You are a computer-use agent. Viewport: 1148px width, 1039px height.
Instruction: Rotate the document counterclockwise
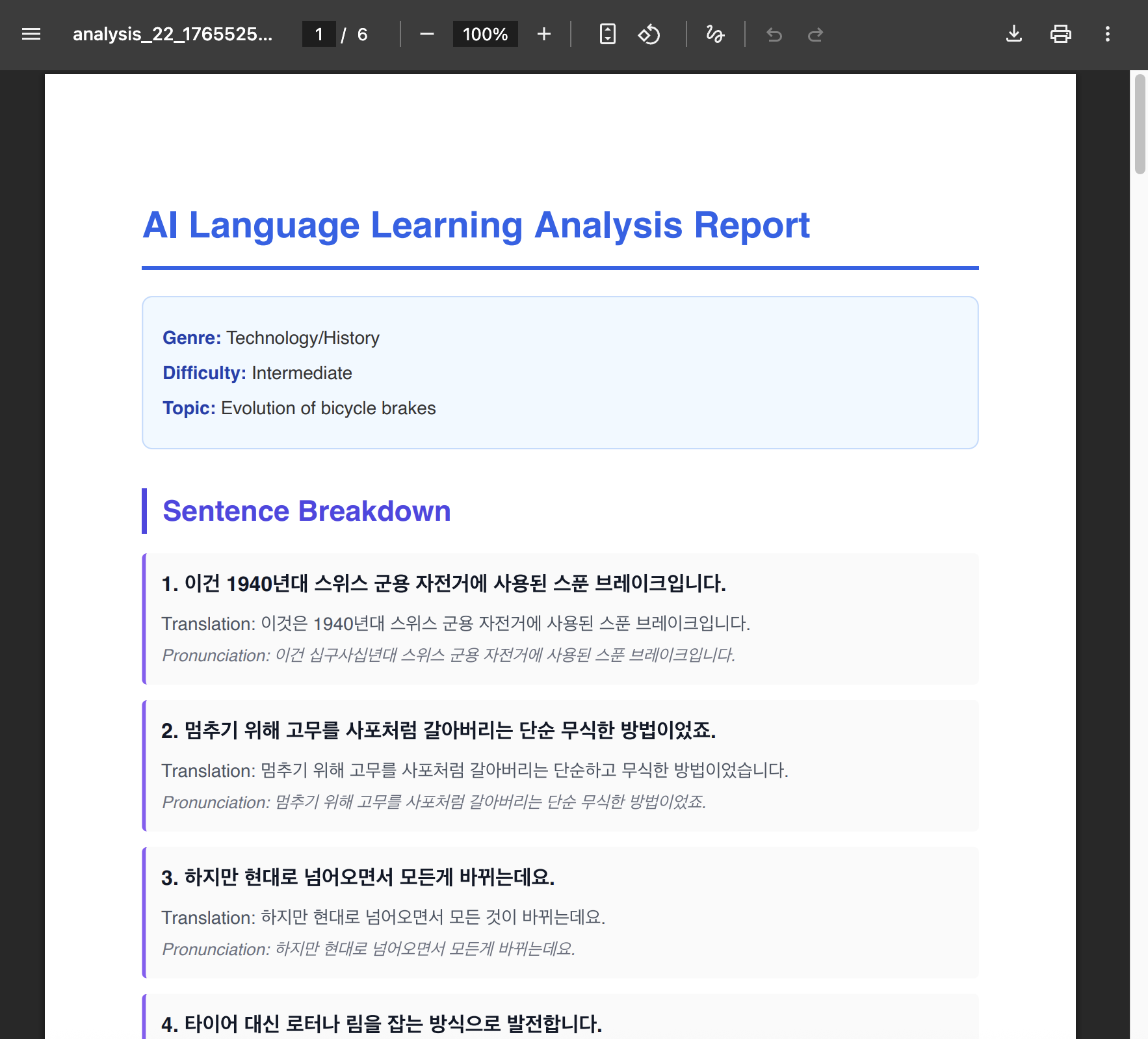[x=649, y=34]
